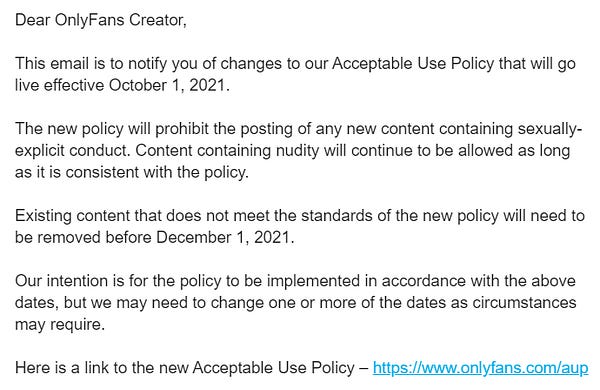Click 'live effective' words before October date
This screenshot has width=600, height=390.
click(59, 85)
